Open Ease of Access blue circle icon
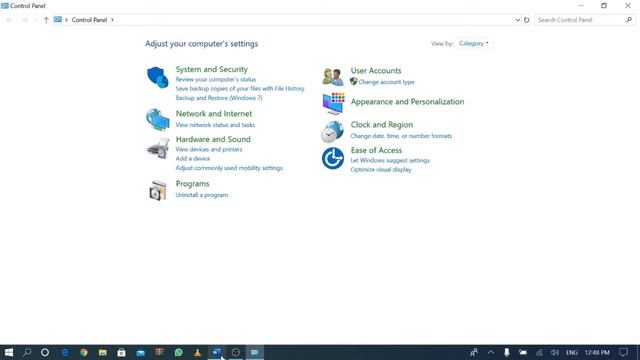The height and width of the screenshot is (360, 640). pyautogui.click(x=333, y=158)
